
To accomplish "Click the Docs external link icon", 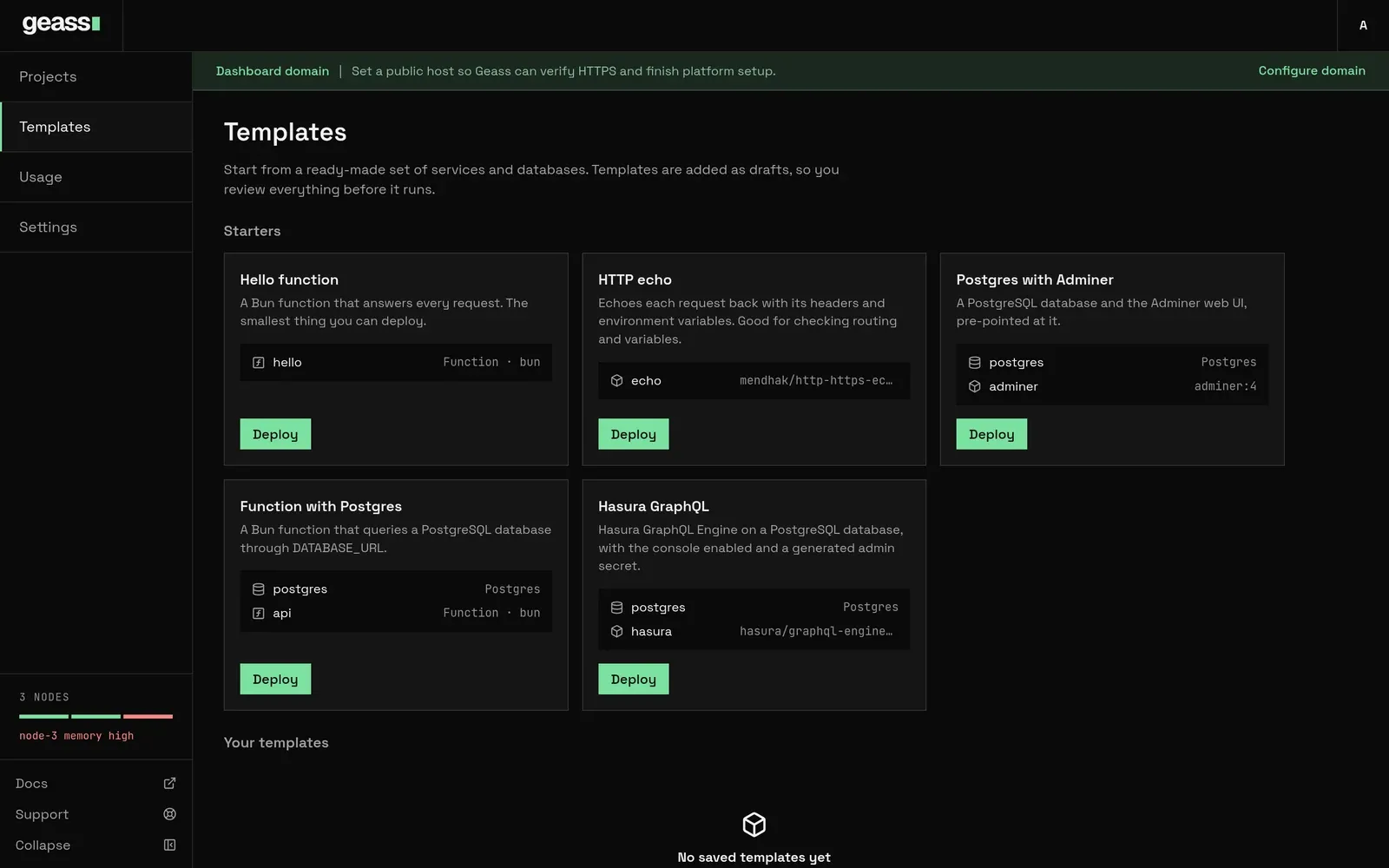I will pos(169,784).
